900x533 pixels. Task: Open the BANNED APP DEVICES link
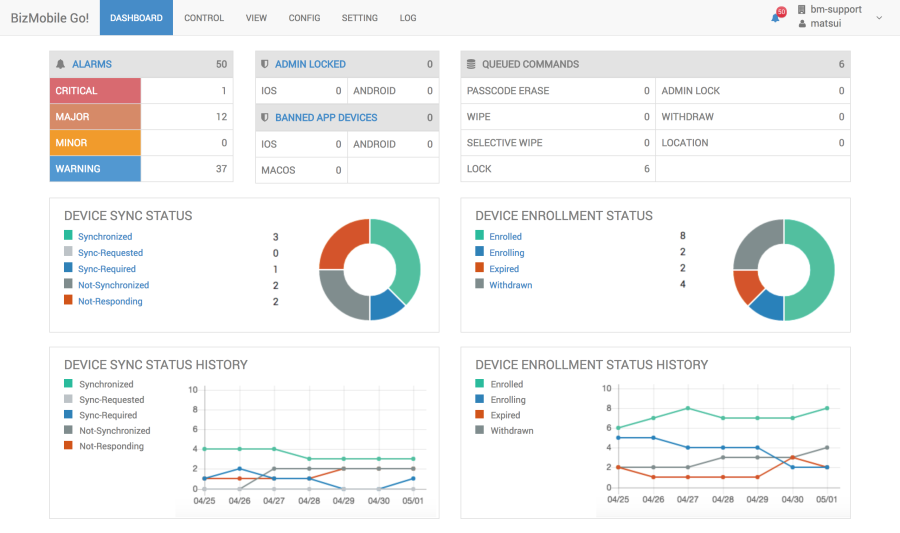(x=326, y=118)
